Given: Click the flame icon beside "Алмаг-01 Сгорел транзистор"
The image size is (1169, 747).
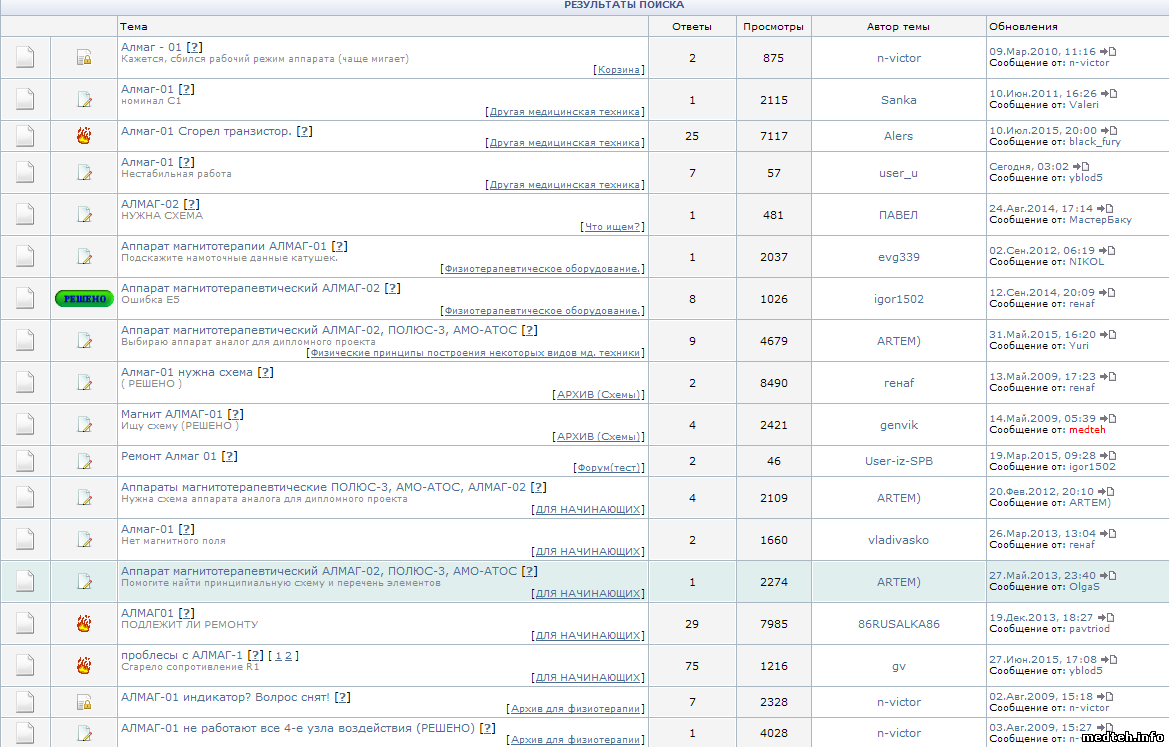Looking at the screenshot, I should [x=84, y=136].
